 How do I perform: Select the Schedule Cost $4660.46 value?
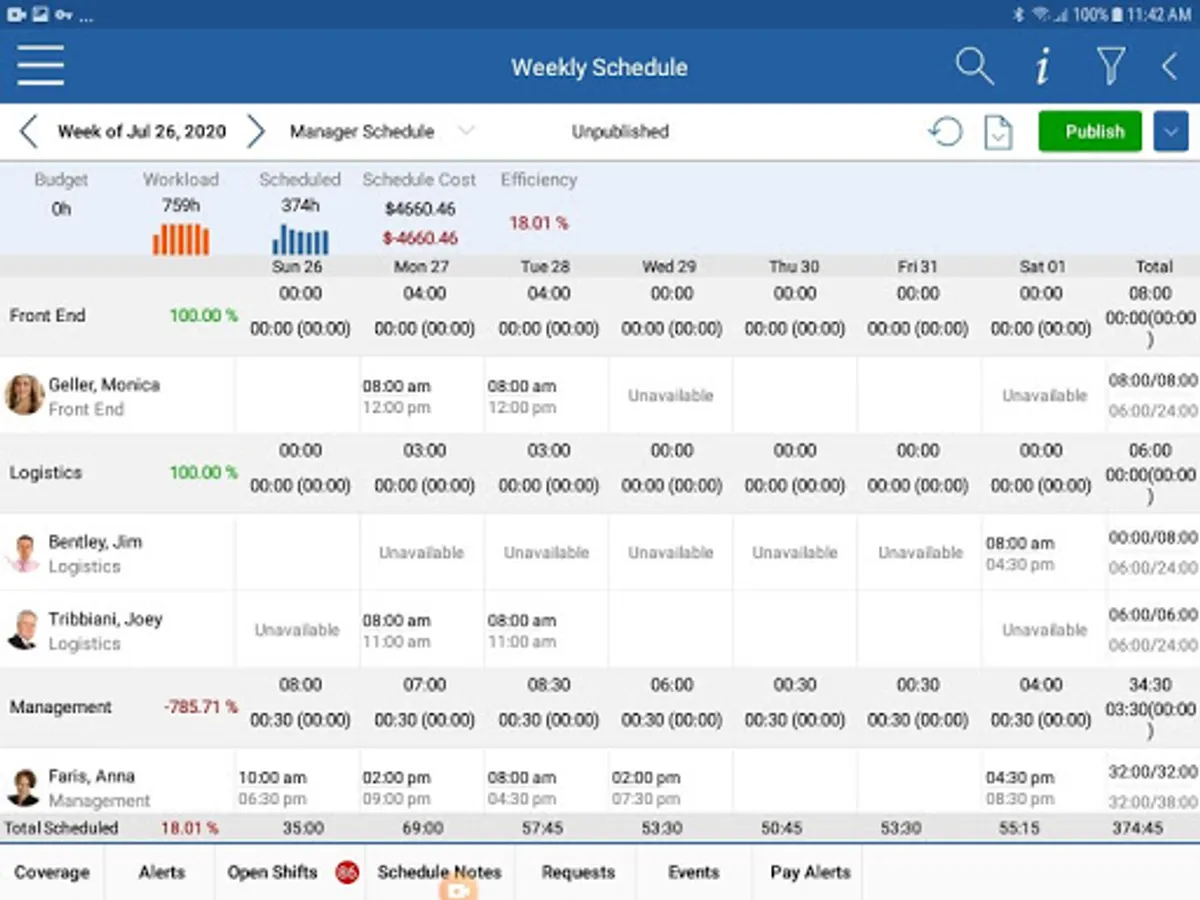[x=420, y=209]
